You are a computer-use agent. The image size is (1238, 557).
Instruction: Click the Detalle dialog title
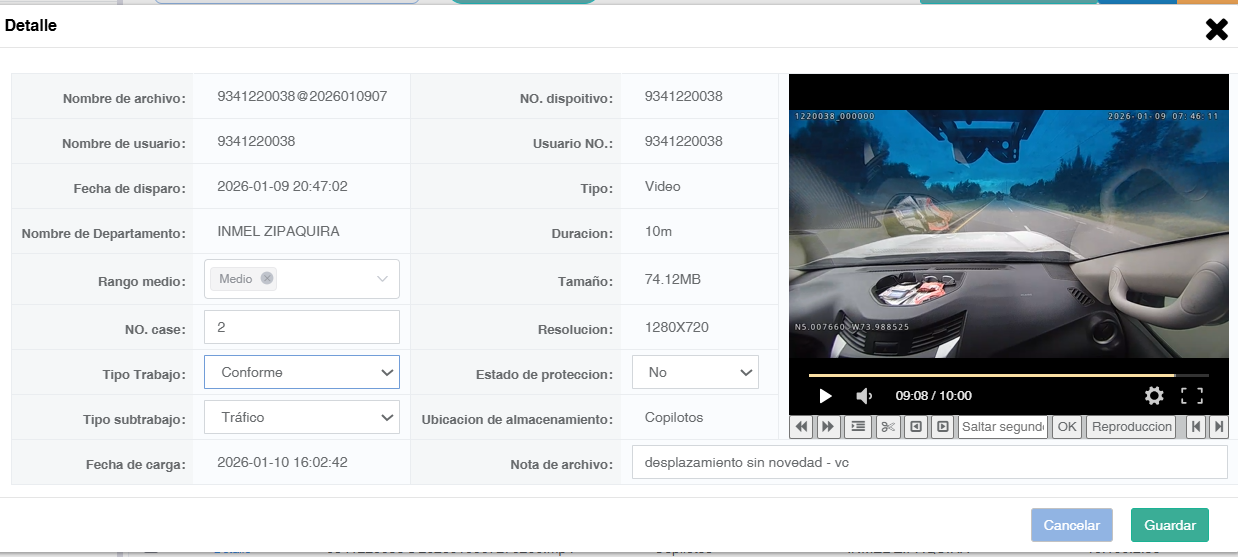coord(31,26)
